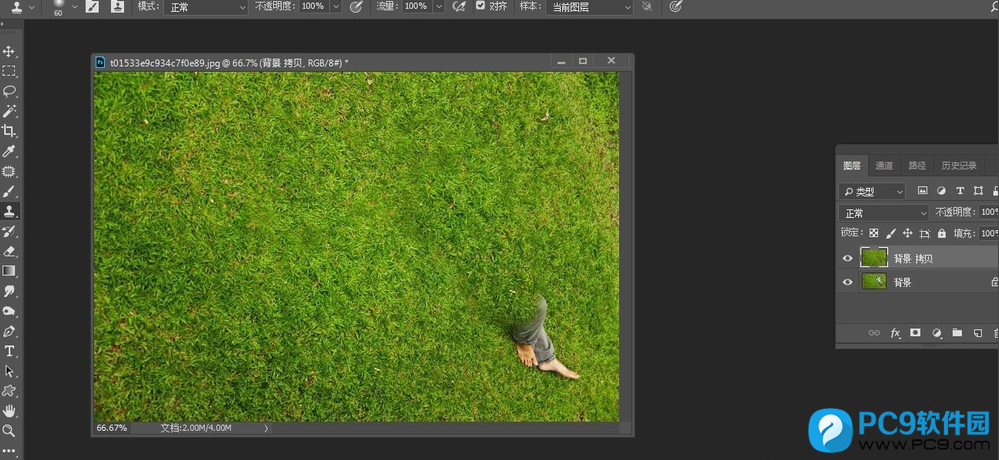
Task: Select the Path Selection tool
Action: [x=9, y=371]
